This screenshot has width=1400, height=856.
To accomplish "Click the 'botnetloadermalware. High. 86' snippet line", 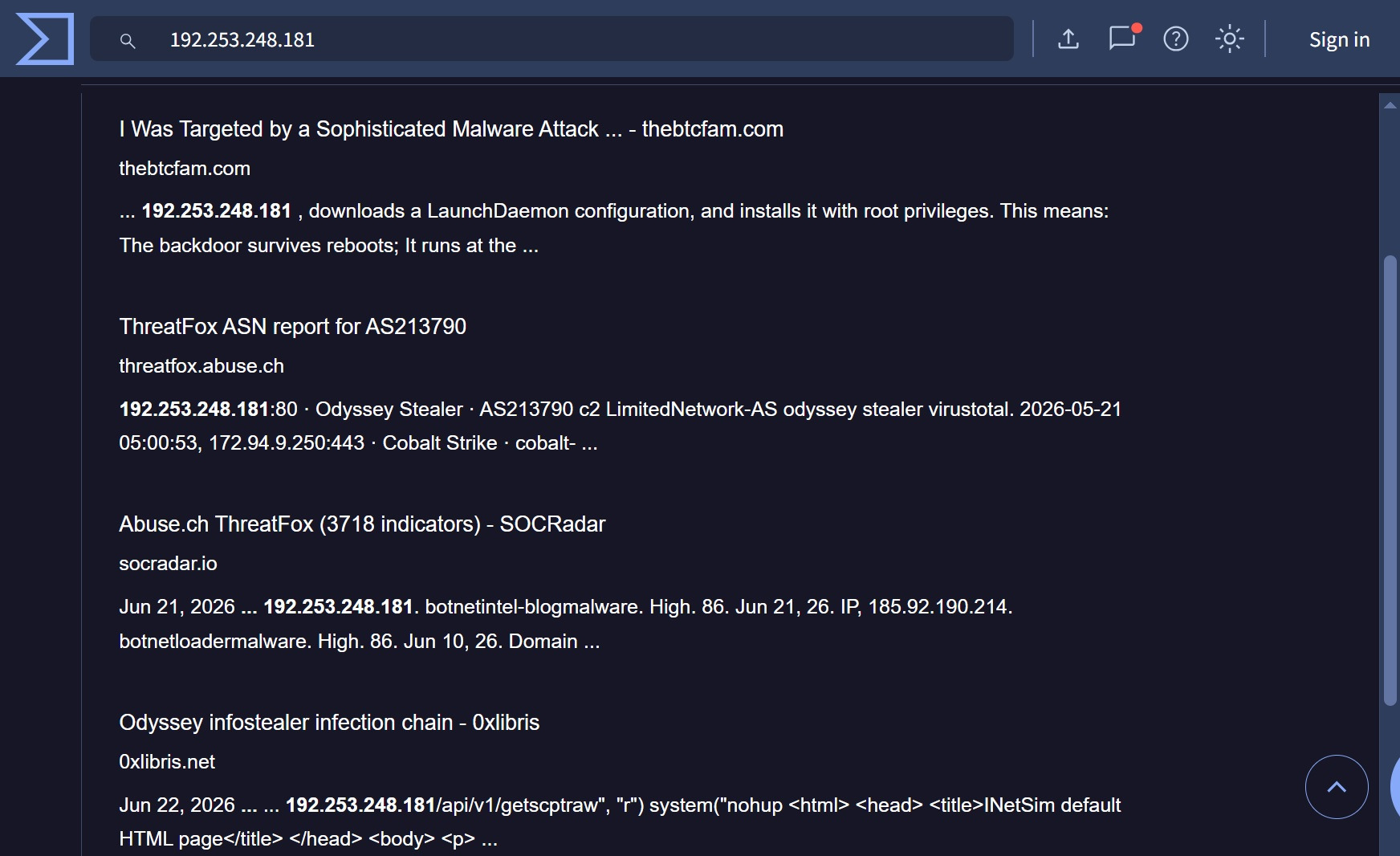I will (x=360, y=641).
